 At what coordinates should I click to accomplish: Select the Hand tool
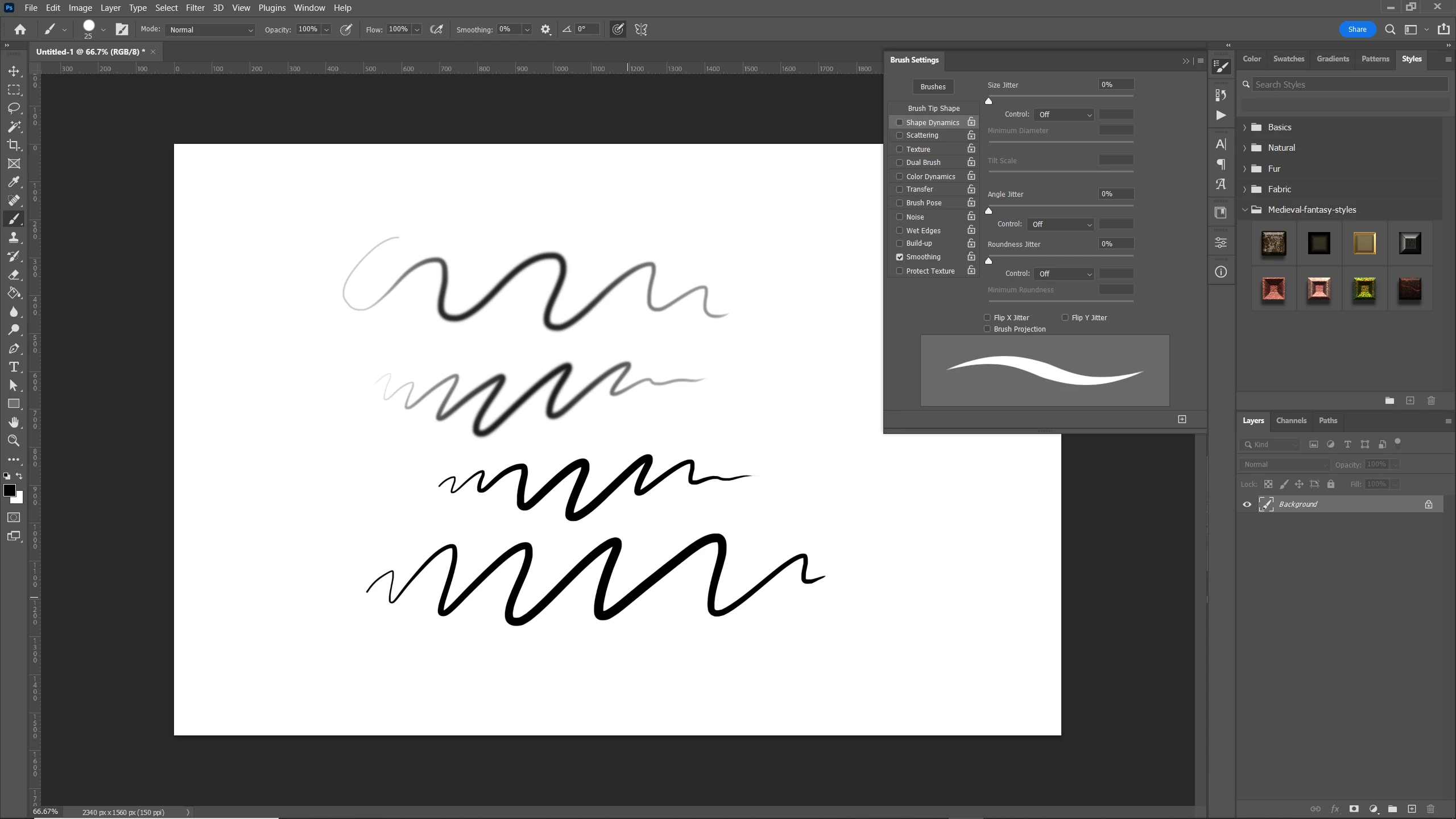[x=14, y=422]
